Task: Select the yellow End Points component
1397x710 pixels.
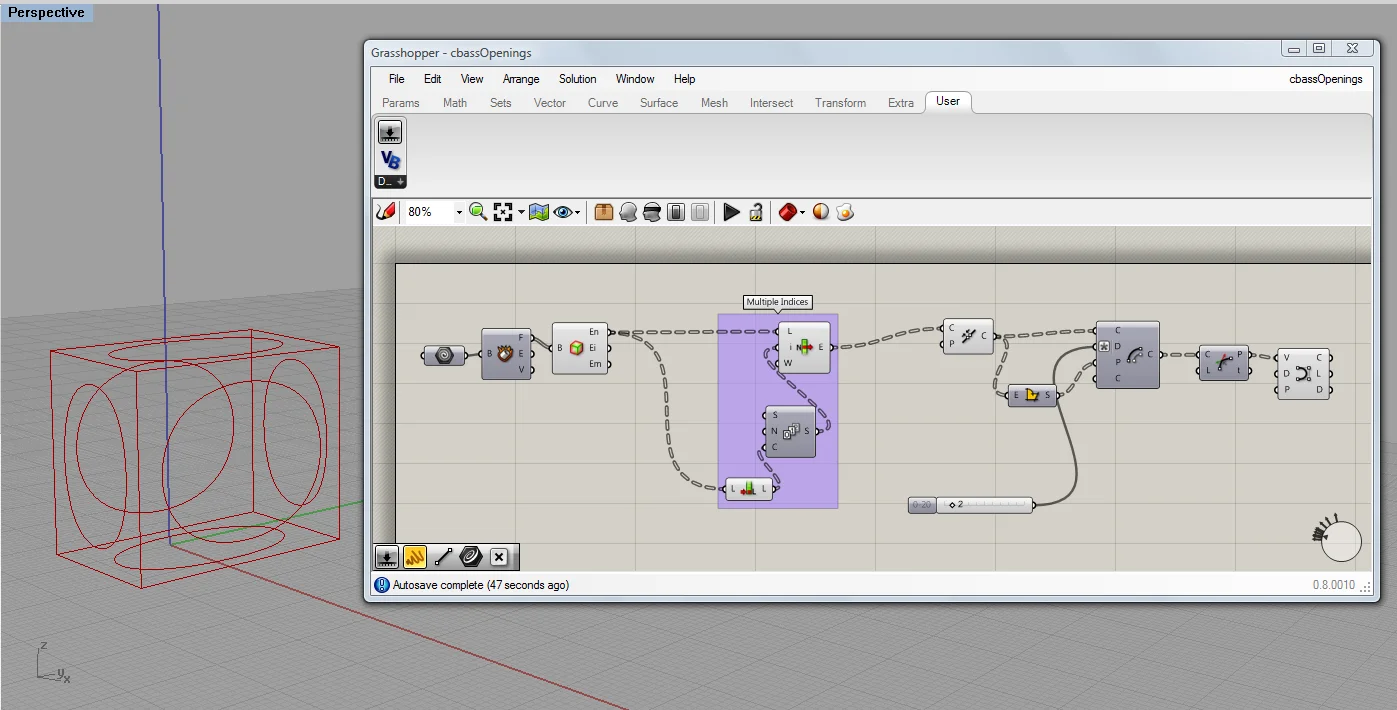Action: pyautogui.click(x=1032, y=395)
